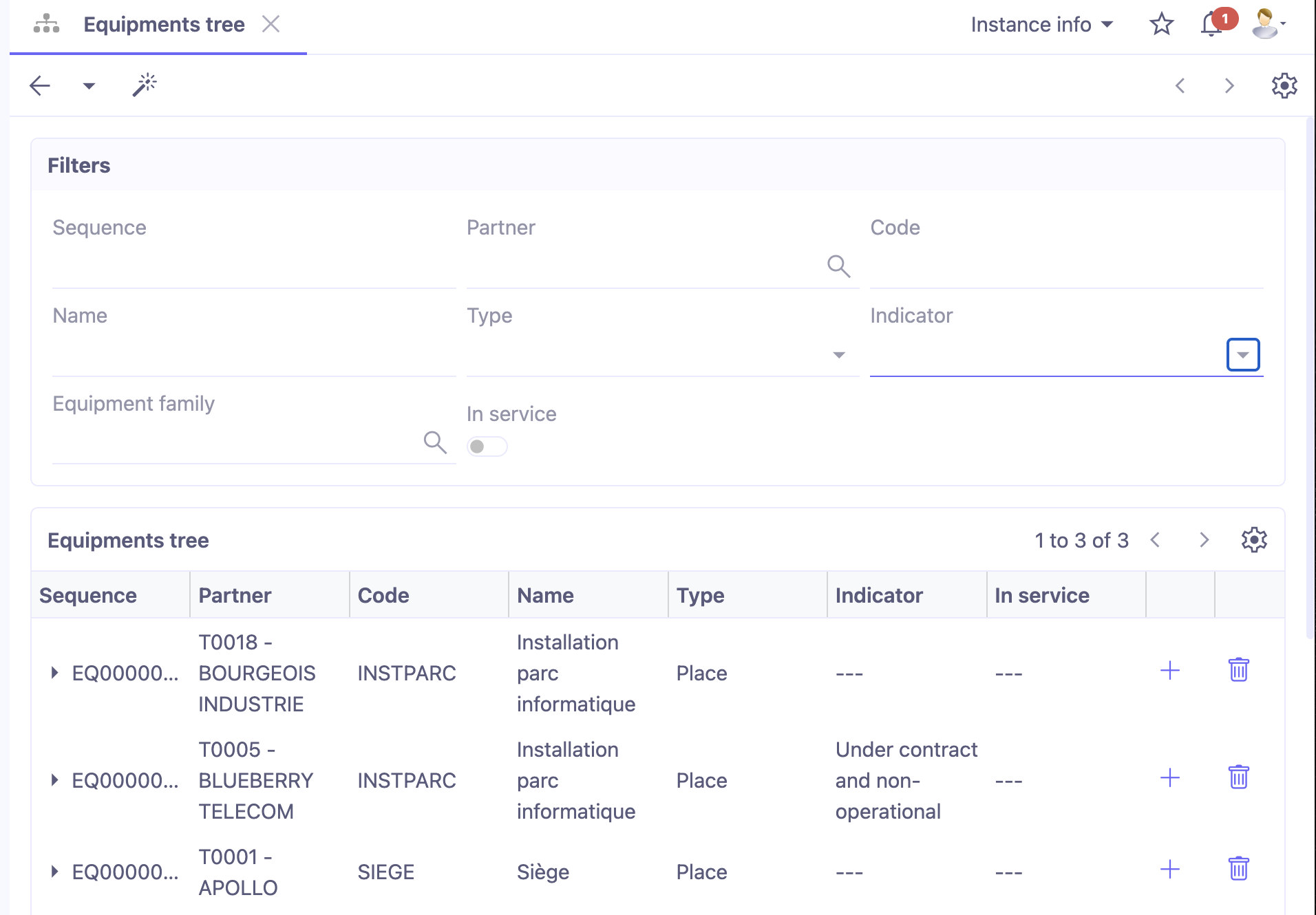Open the Equipments tree table settings gear
Image resolution: width=1316 pixels, height=915 pixels.
[1254, 539]
